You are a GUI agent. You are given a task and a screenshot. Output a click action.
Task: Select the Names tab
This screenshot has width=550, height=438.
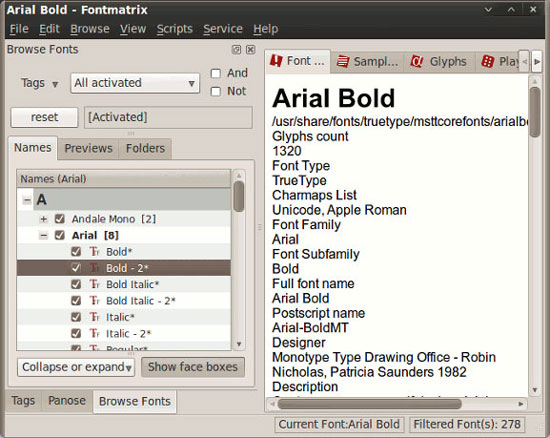(33, 148)
